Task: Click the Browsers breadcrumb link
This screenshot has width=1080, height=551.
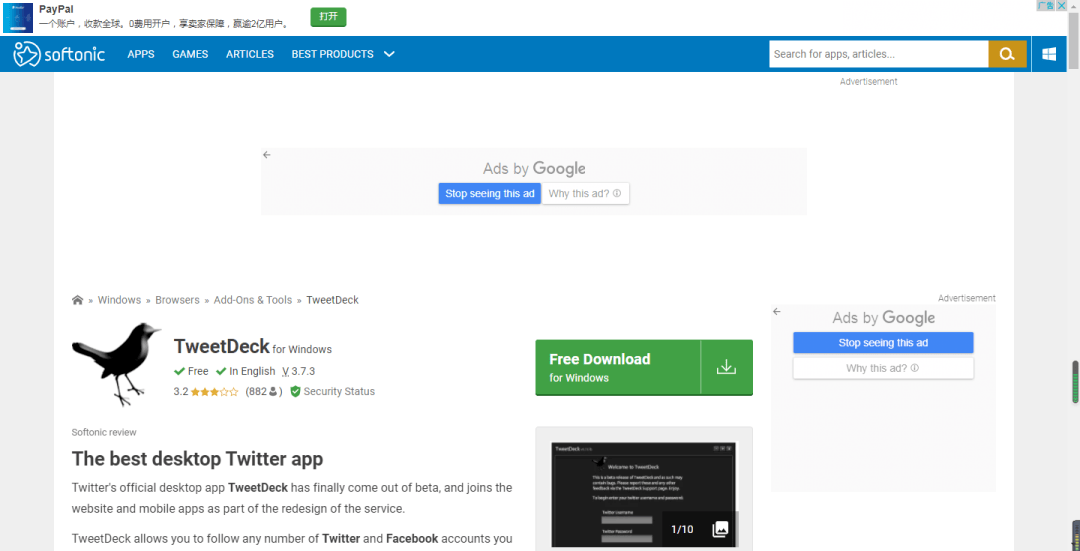Action: [177, 300]
